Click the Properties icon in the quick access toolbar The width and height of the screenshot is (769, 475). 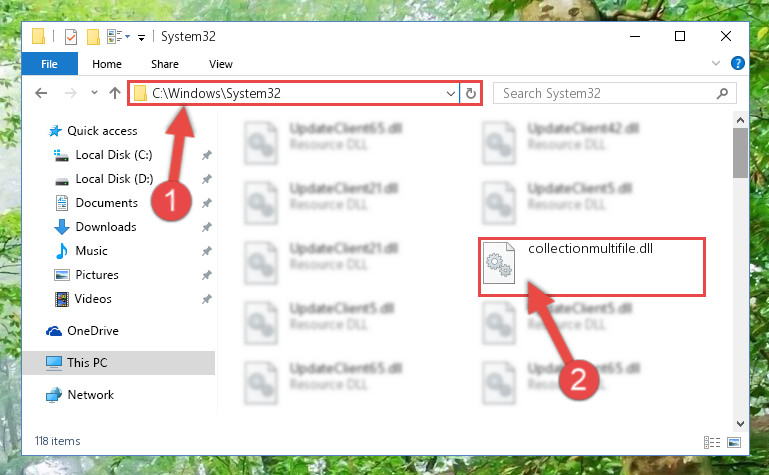click(x=71, y=37)
